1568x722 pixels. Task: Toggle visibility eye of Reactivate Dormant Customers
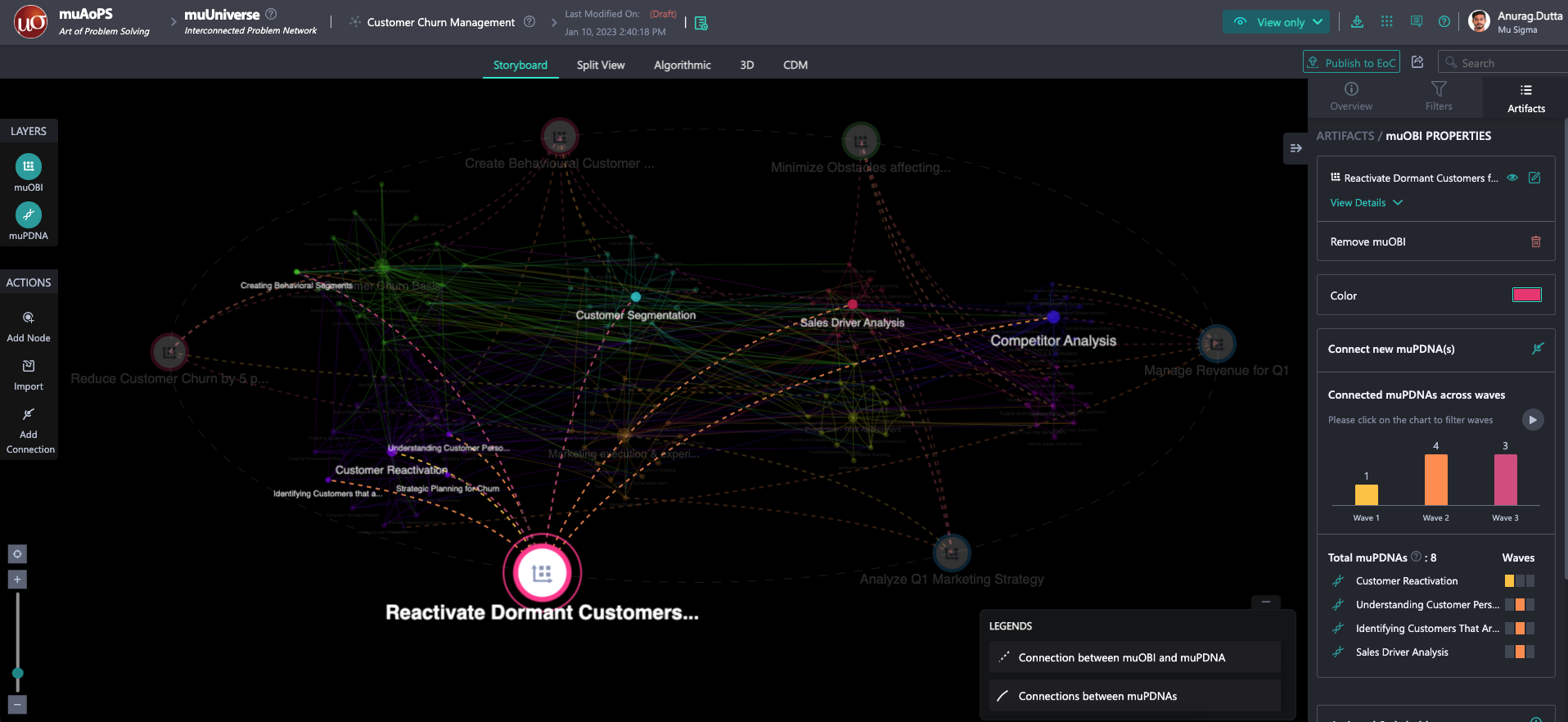(1512, 178)
